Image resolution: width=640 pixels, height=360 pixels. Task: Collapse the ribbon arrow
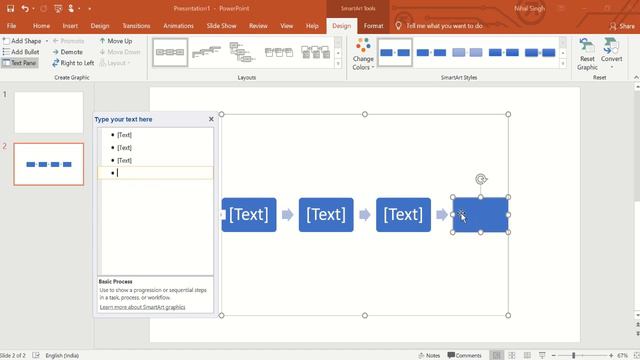tap(636, 77)
